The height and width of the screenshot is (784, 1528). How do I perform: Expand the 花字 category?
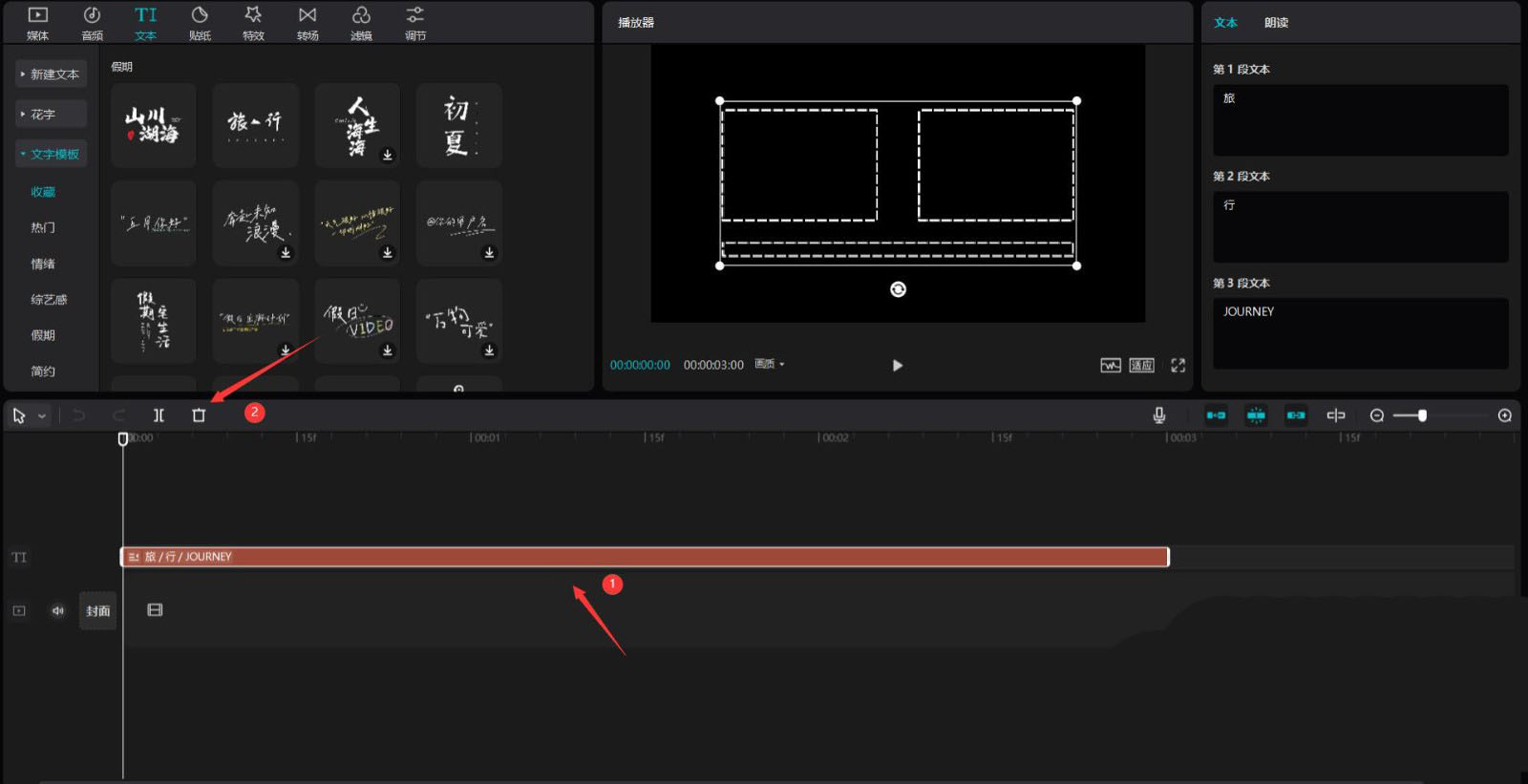pyautogui.click(x=51, y=115)
